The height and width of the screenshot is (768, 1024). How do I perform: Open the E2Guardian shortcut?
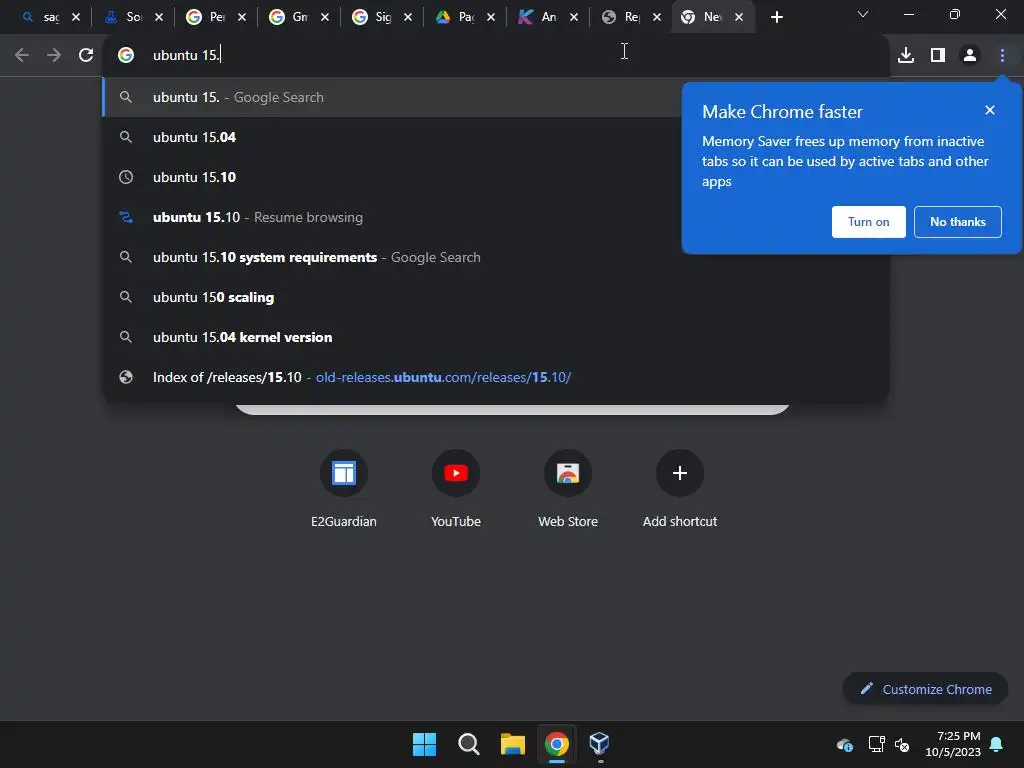click(x=344, y=488)
